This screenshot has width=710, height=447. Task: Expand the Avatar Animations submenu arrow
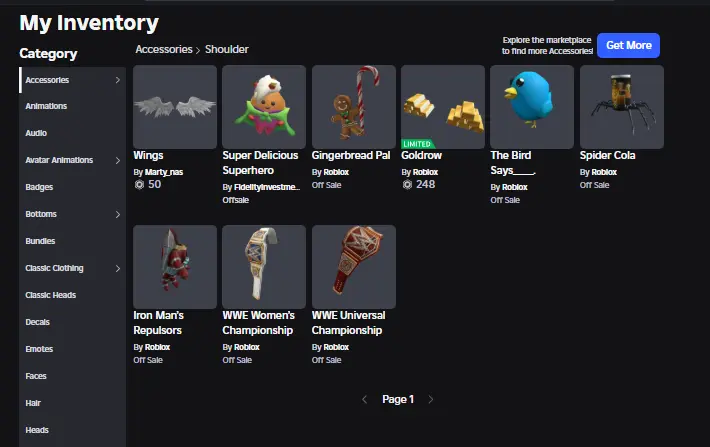click(118, 160)
